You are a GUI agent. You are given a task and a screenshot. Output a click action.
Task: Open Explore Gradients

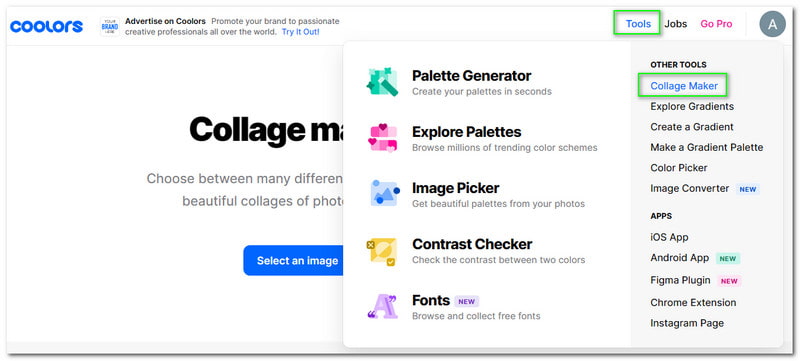[x=692, y=107]
